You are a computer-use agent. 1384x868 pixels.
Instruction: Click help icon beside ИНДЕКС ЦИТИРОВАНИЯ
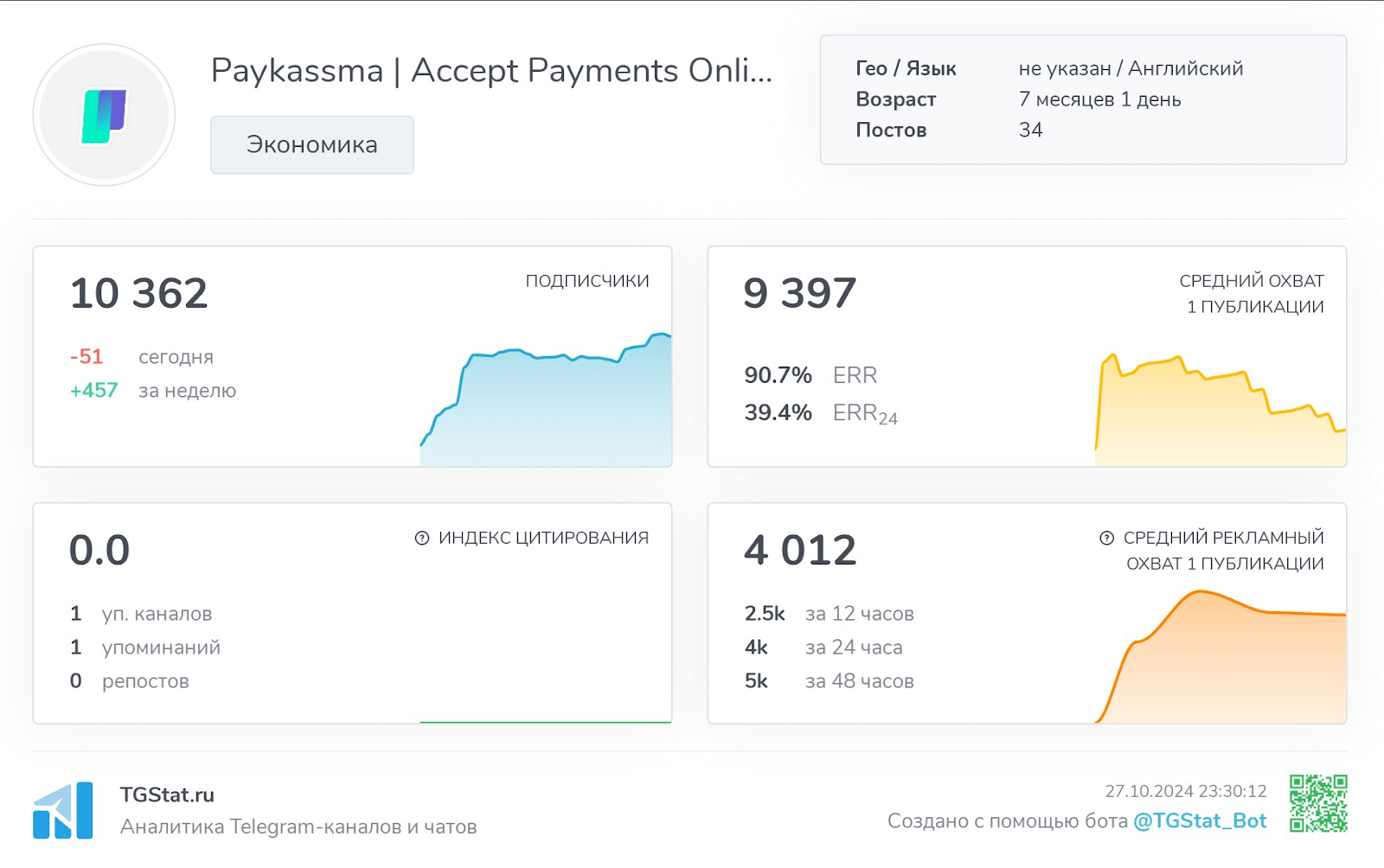pos(422,538)
